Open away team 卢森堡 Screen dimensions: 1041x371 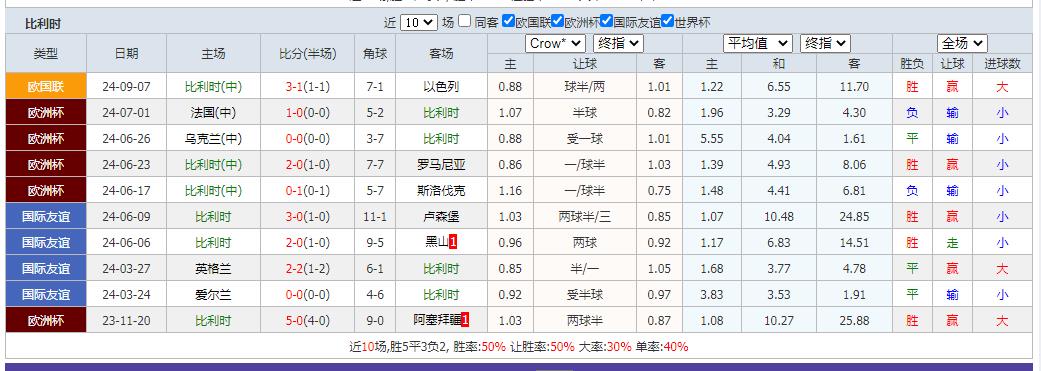(x=441, y=216)
